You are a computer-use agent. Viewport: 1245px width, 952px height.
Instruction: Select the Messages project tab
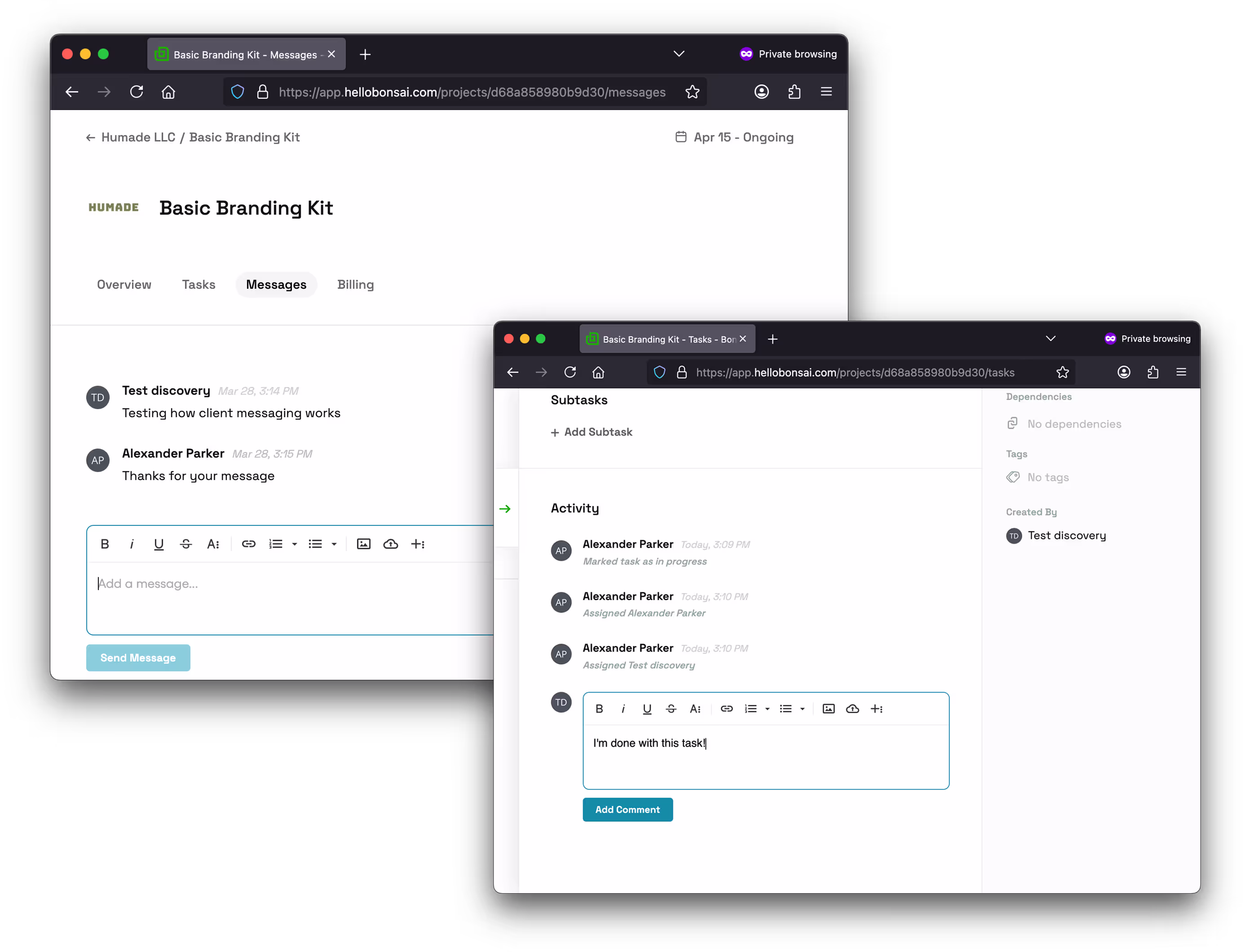coord(276,284)
